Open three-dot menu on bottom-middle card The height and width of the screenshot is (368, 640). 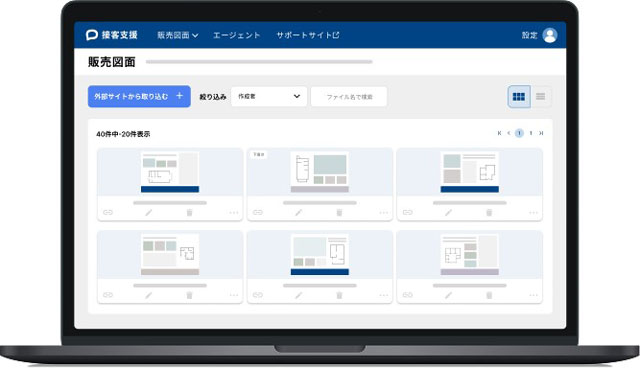point(384,295)
